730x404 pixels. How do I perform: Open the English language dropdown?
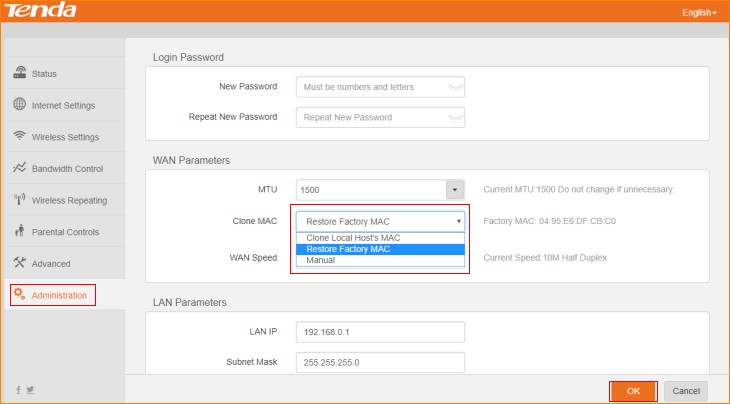click(x=699, y=12)
